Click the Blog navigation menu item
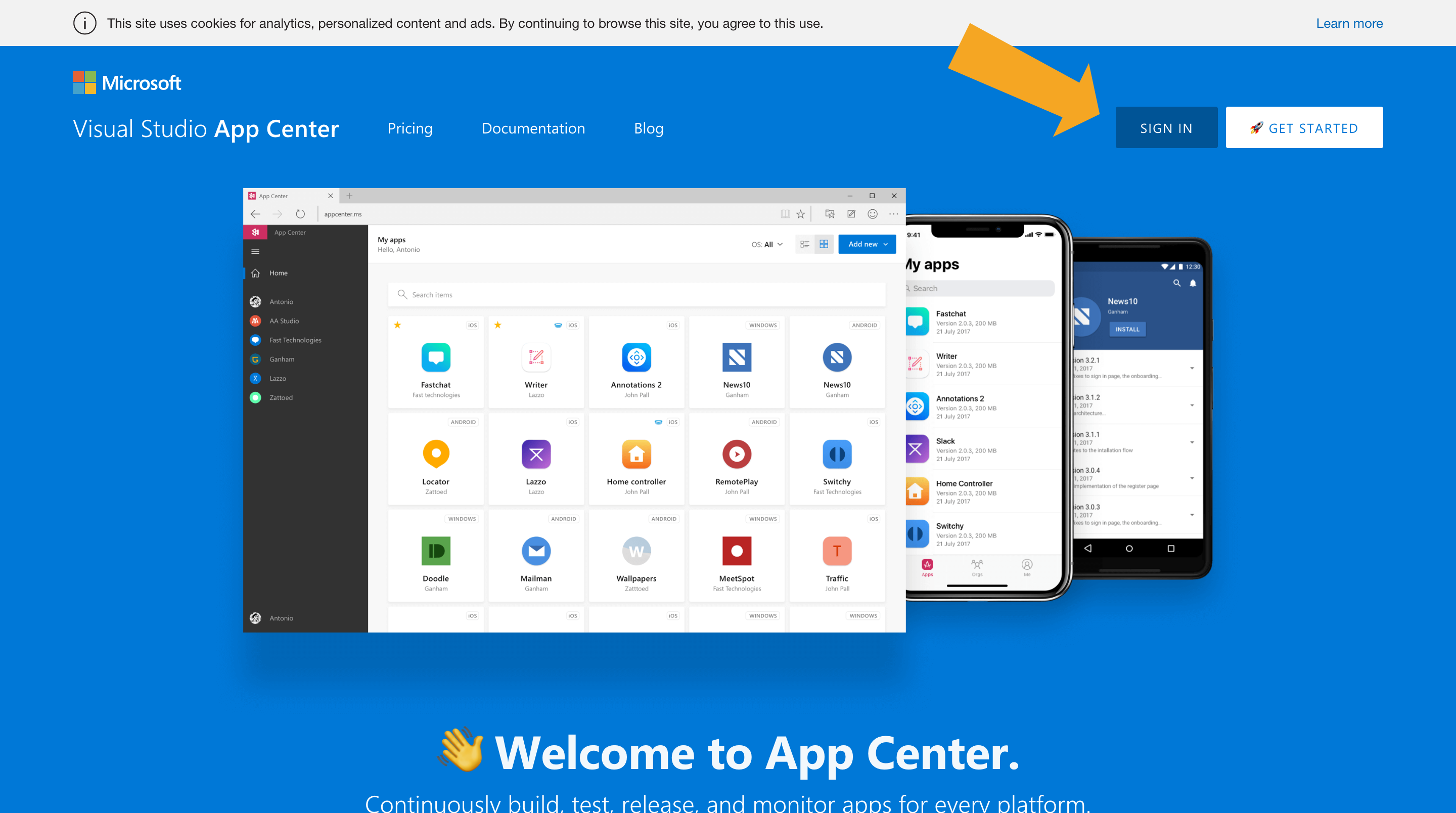The image size is (1456, 813). [x=648, y=127]
